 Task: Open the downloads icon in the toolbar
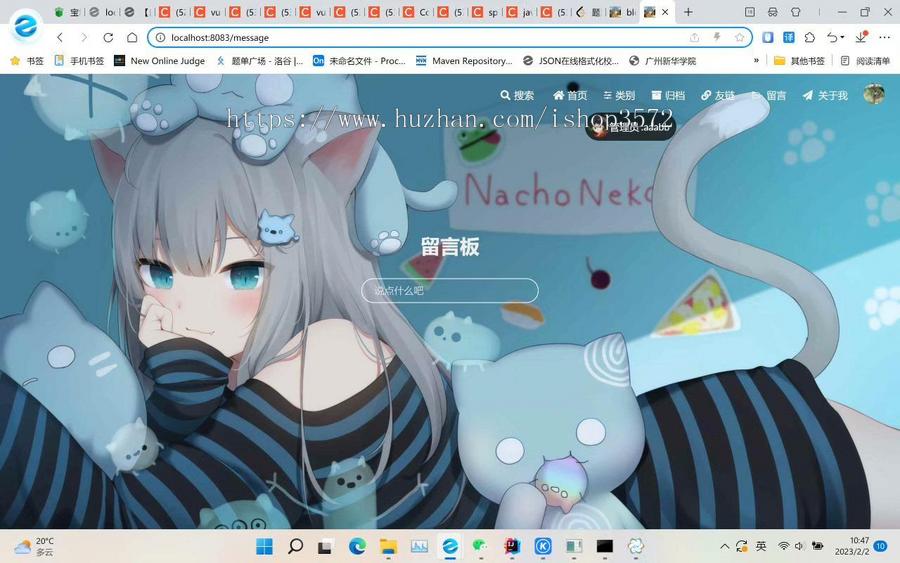pyautogui.click(x=861, y=37)
